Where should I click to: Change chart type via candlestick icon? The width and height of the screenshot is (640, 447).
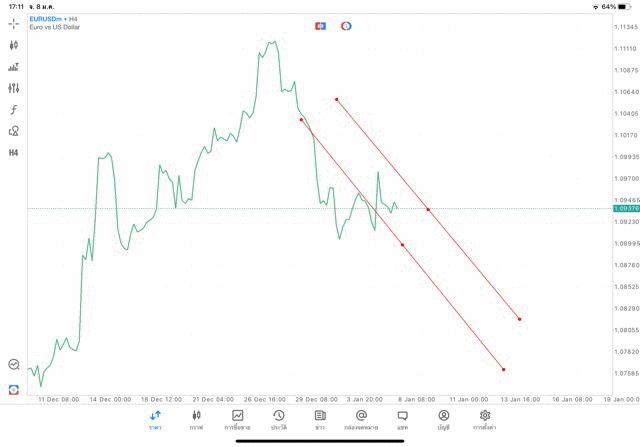point(14,45)
